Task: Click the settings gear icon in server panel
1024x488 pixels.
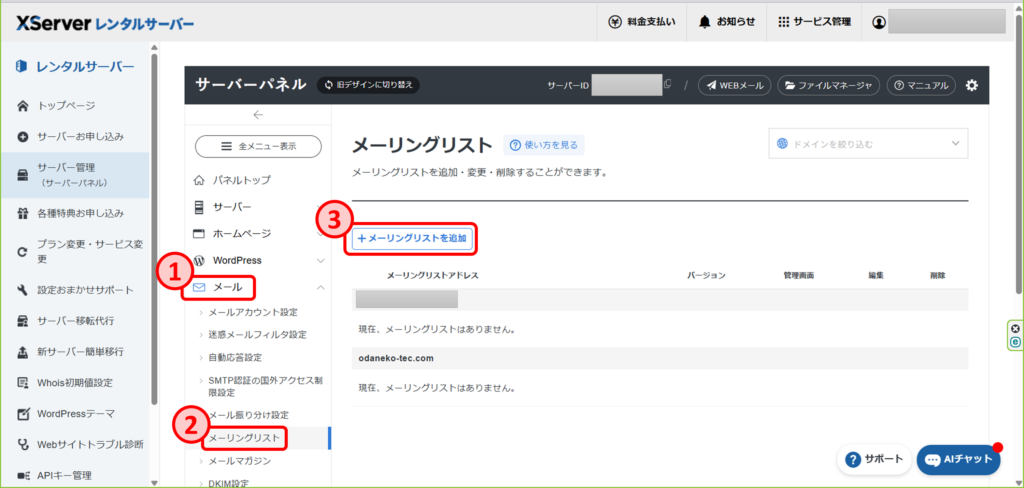Action: 972,85
